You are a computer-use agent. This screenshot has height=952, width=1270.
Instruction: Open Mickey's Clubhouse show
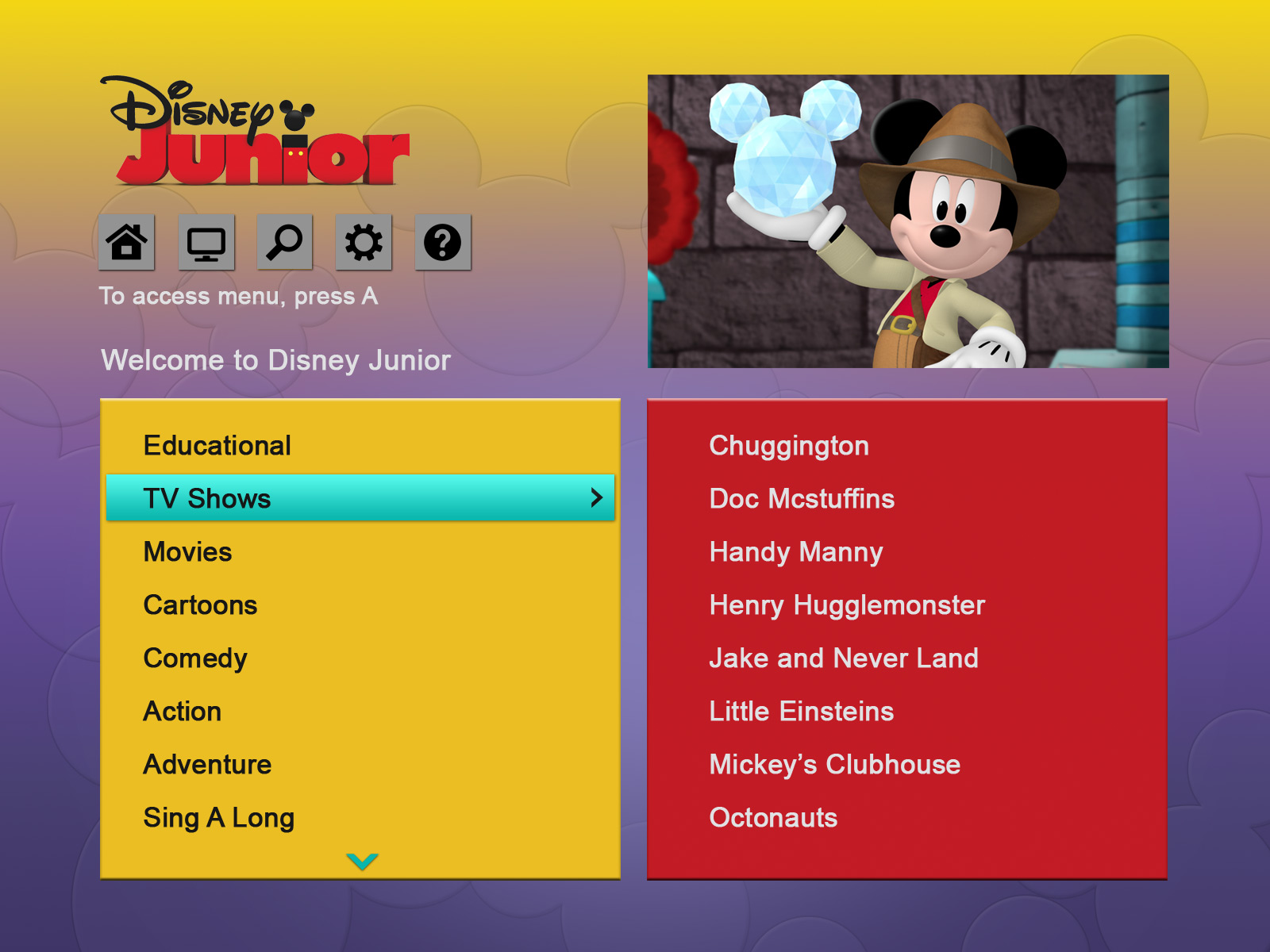coord(834,765)
